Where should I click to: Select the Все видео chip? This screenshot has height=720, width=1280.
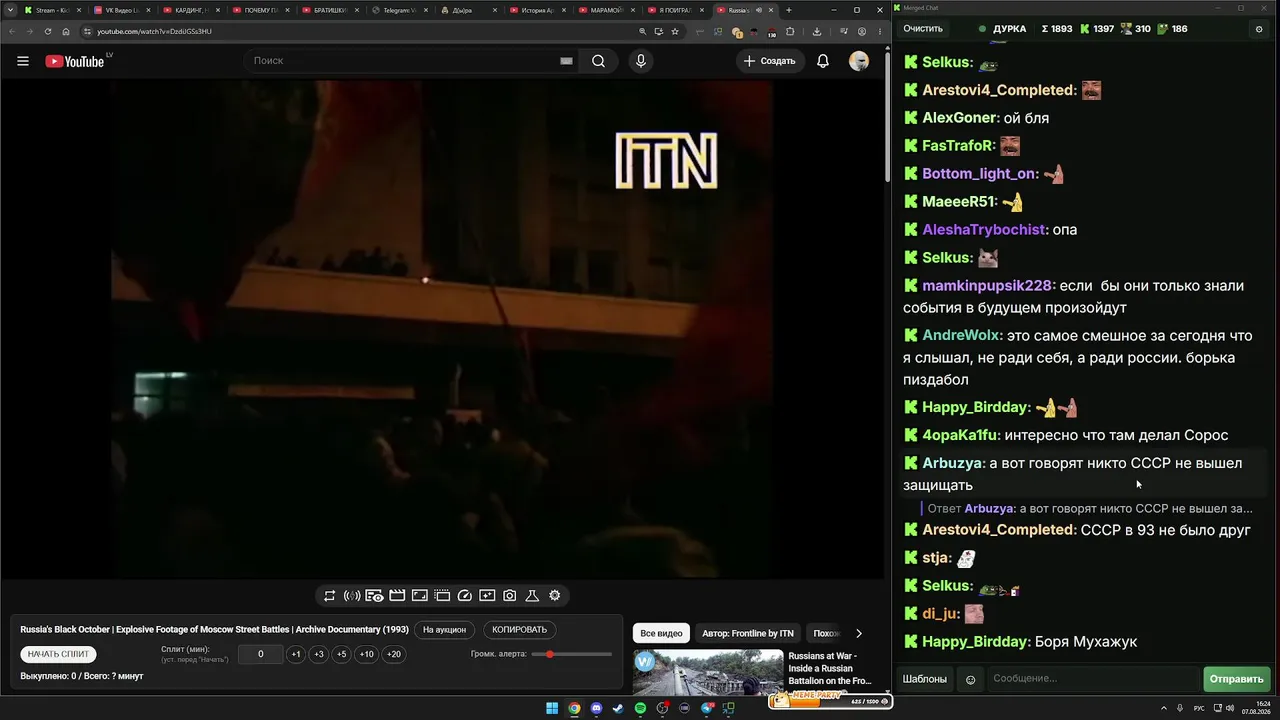(x=661, y=633)
